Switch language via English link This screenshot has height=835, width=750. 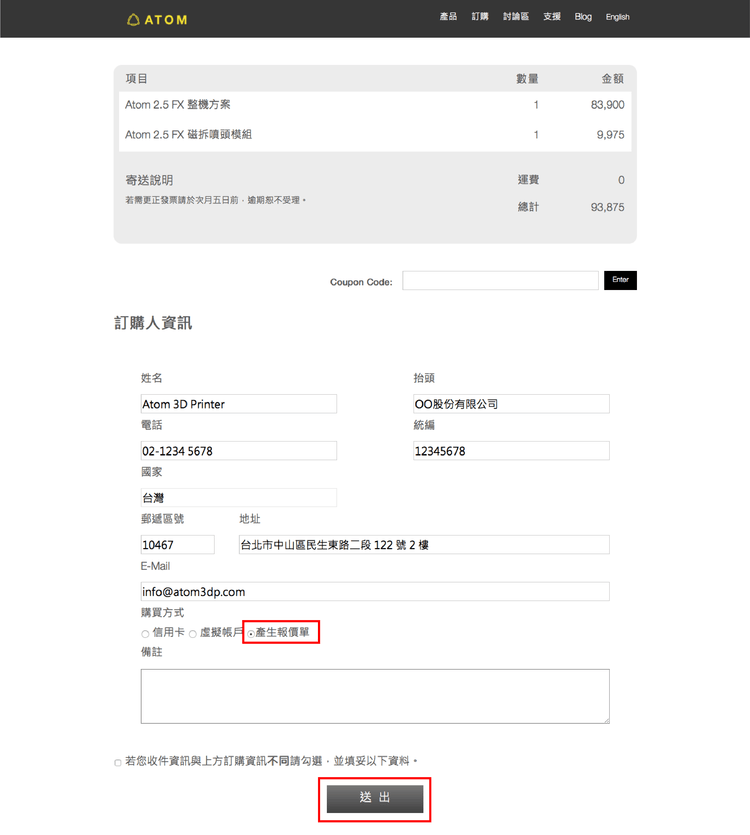[x=617, y=17]
